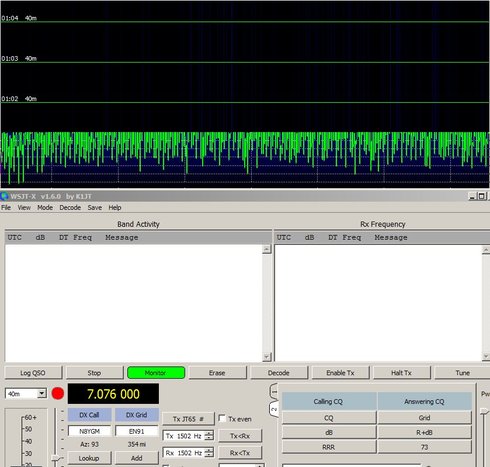Click the 01:04 40m waterfall label
The width and height of the screenshot is (490, 467).
19,18
